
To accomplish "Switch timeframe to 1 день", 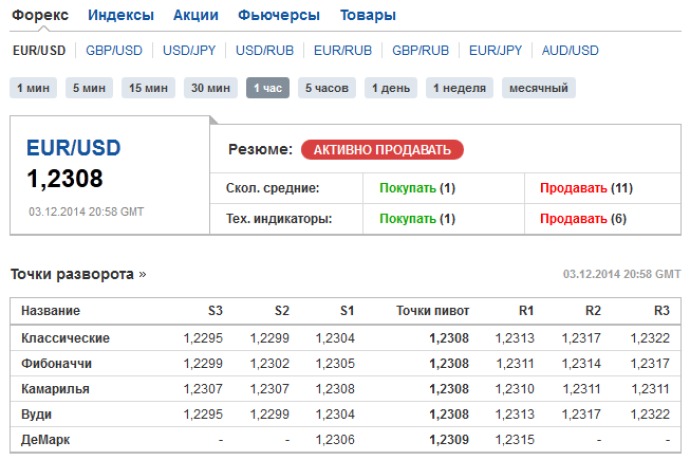I will pyautogui.click(x=391, y=88).
